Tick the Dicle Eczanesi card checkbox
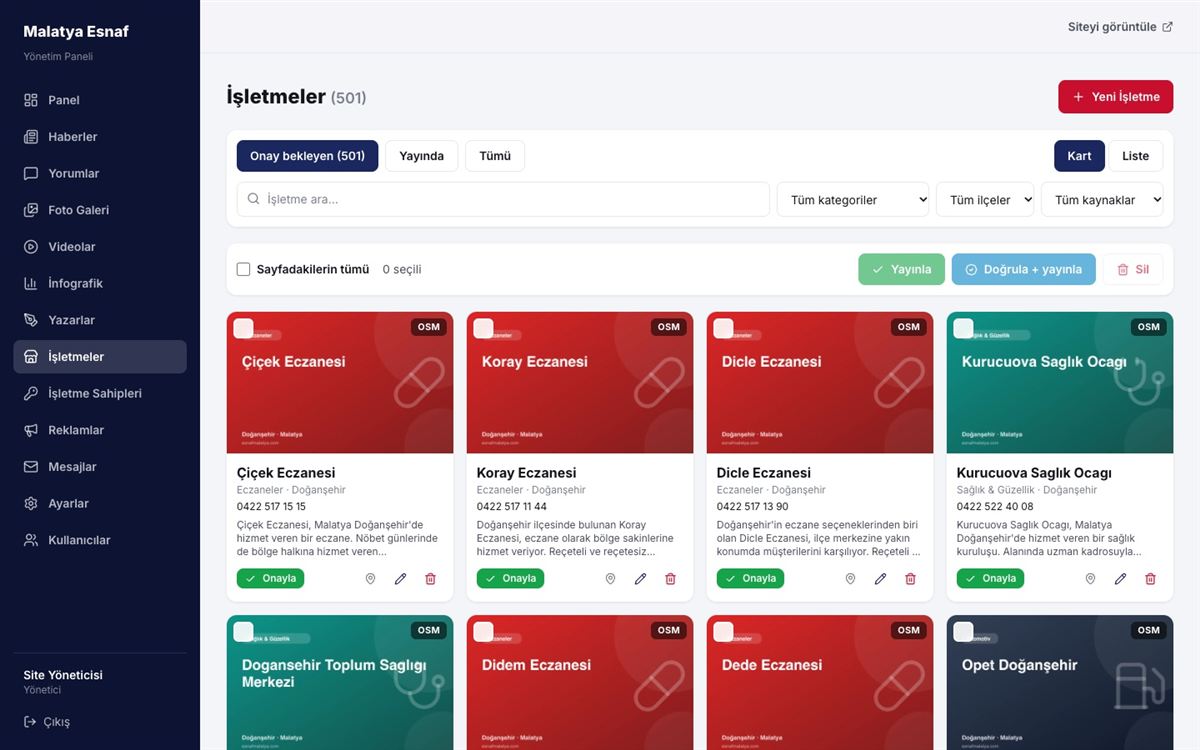 [723, 328]
